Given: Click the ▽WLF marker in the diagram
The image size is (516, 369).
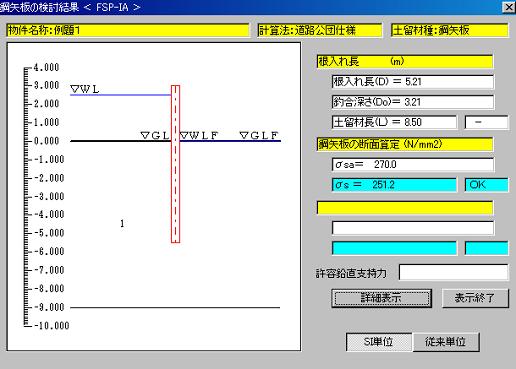Looking at the screenshot, I should [x=199, y=135].
